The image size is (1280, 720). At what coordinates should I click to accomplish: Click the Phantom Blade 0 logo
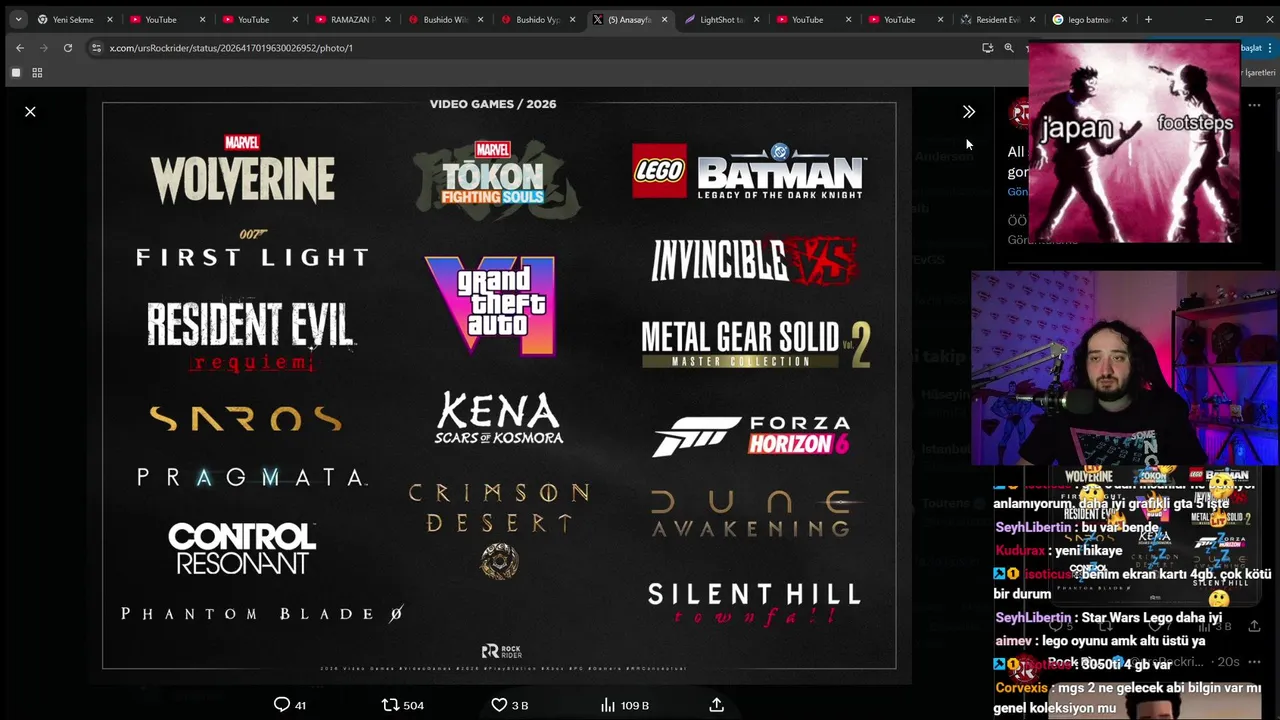262,614
